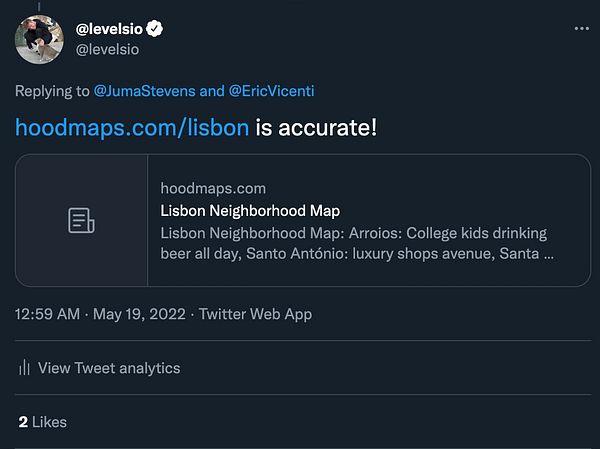Click the gray @levelsio handle
Image resolution: width=600 pixels, height=449 pixels.
point(107,49)
